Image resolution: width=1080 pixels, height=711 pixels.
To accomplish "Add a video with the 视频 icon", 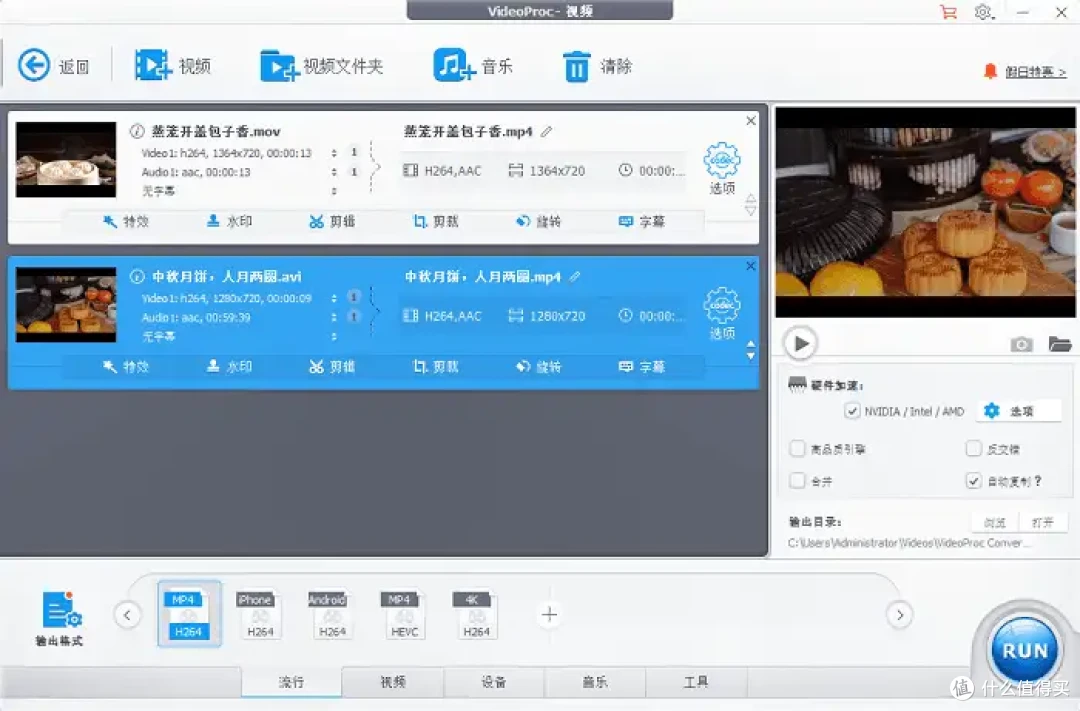I will tap(152, 65).
